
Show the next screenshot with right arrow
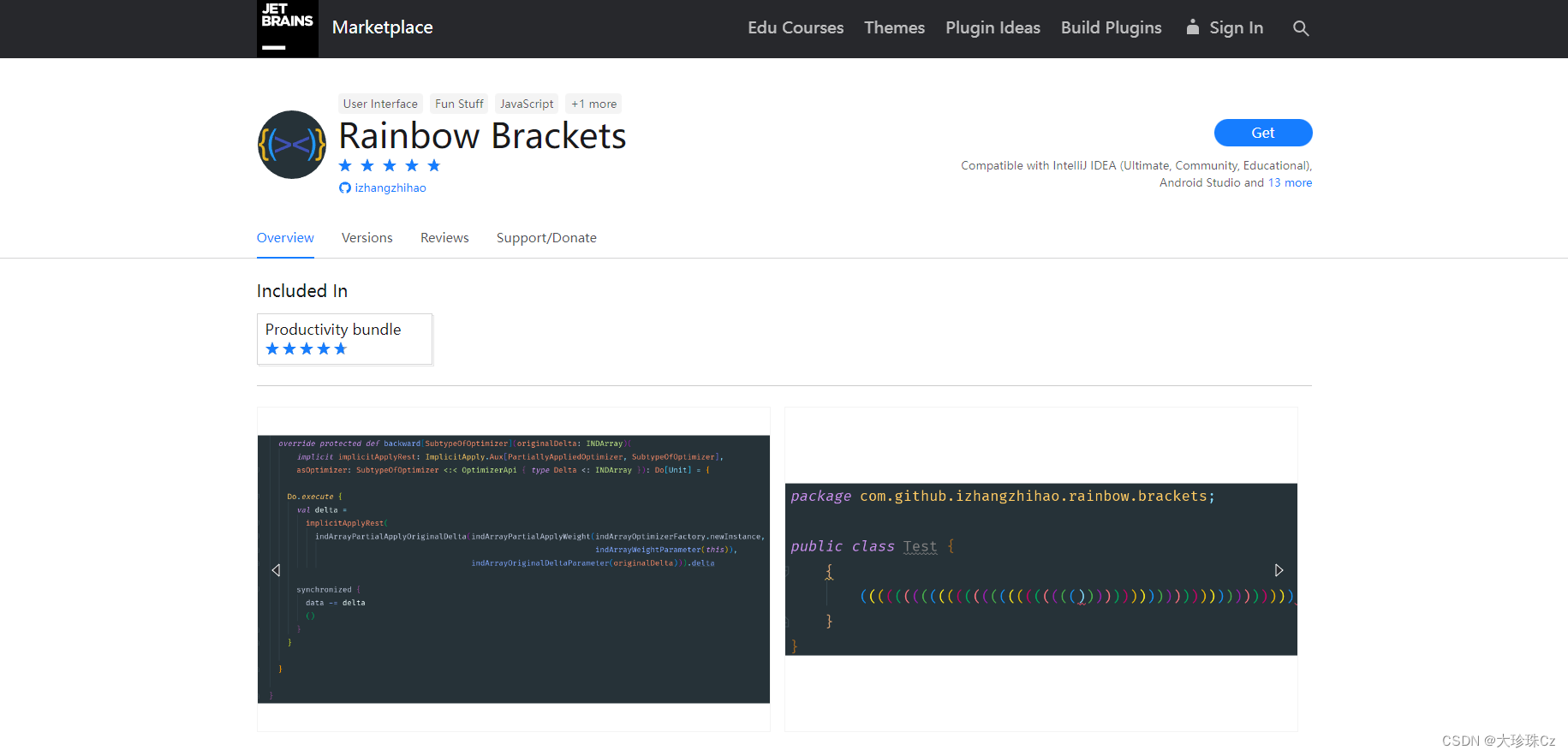point(1279,570)
